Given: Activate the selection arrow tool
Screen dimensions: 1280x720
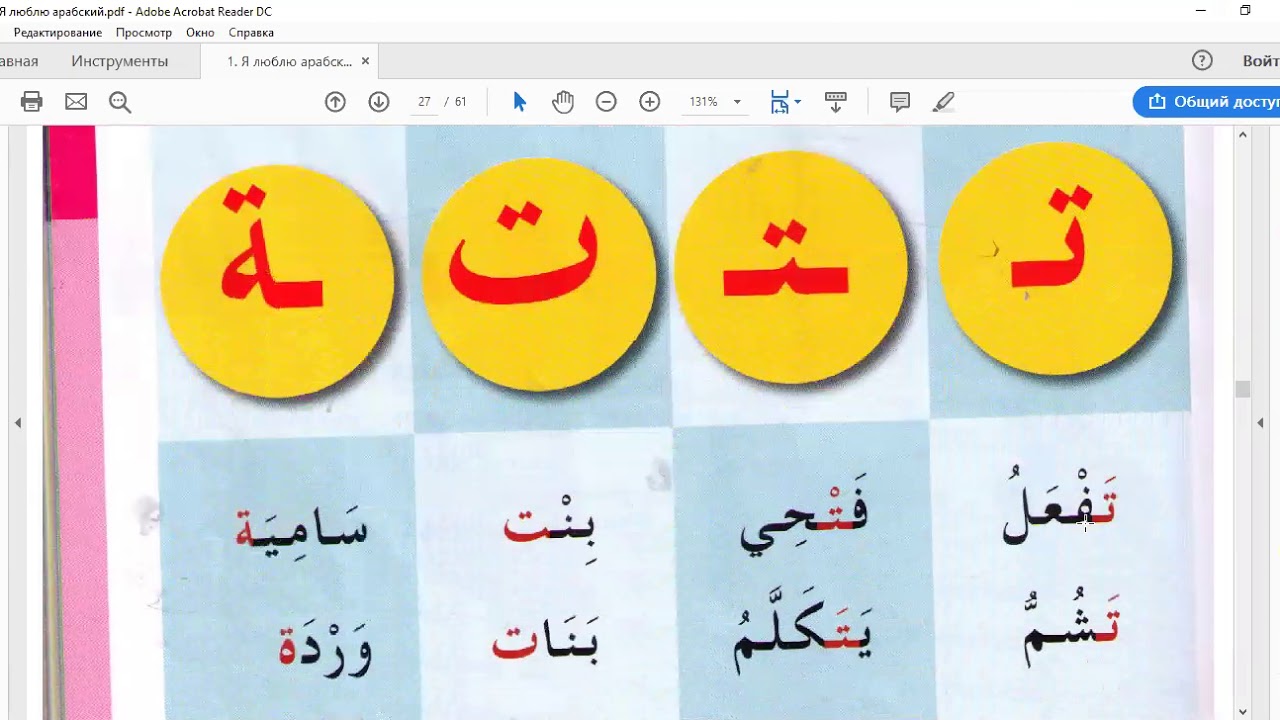Looking at the screenshot, I should tap(519, 102).
